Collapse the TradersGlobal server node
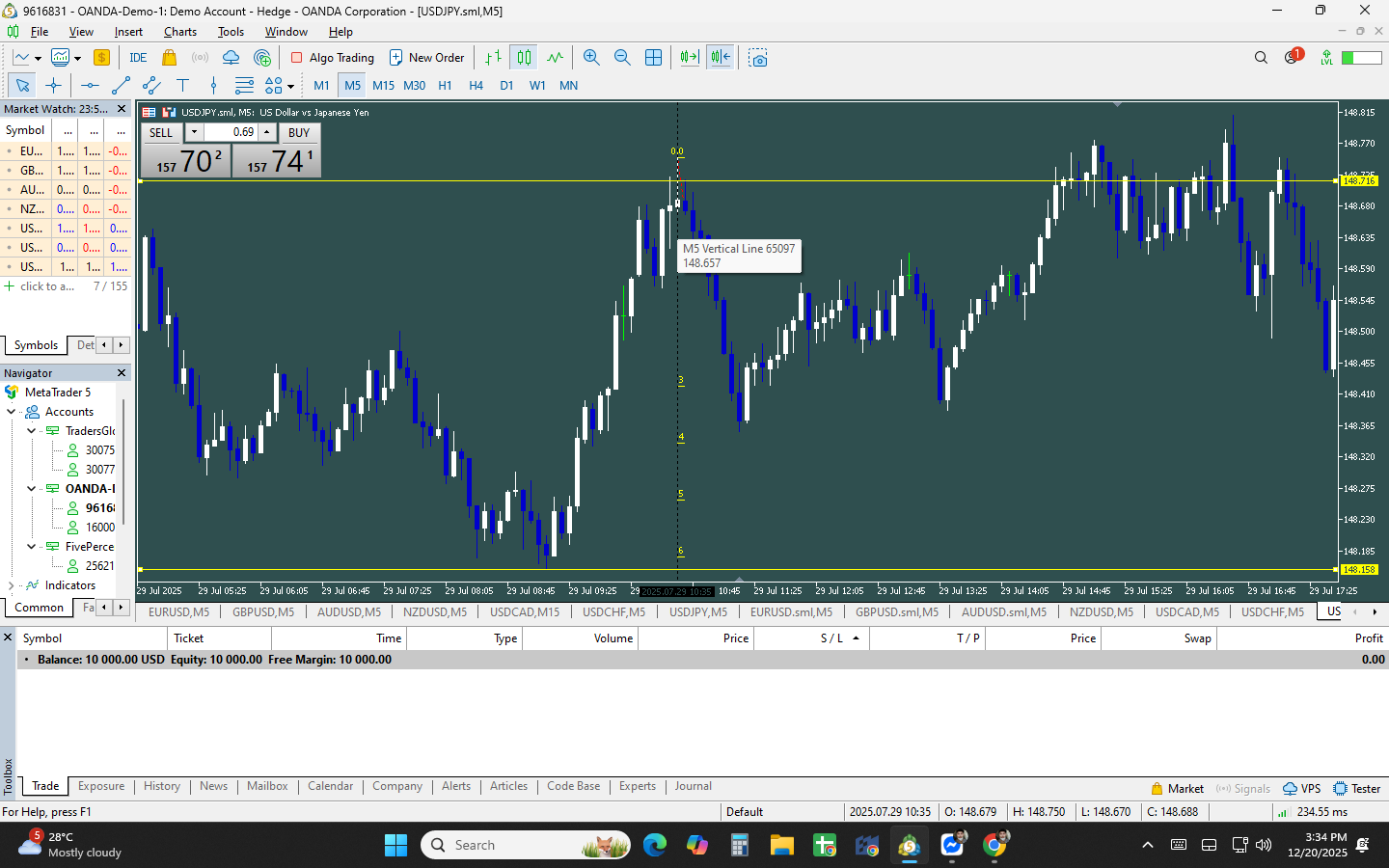1389x868 pixels. 32,431
